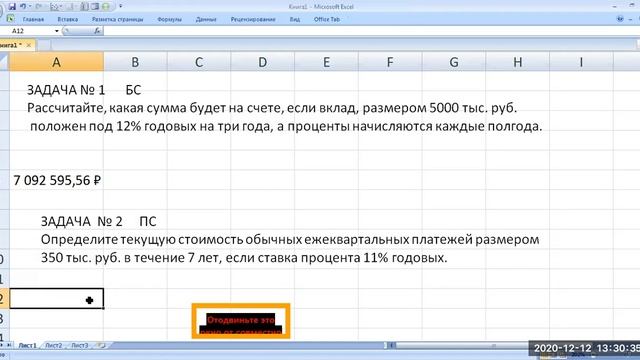
Task: Click the horizontal scrollbar track at bottom
Action: [461, 345]
